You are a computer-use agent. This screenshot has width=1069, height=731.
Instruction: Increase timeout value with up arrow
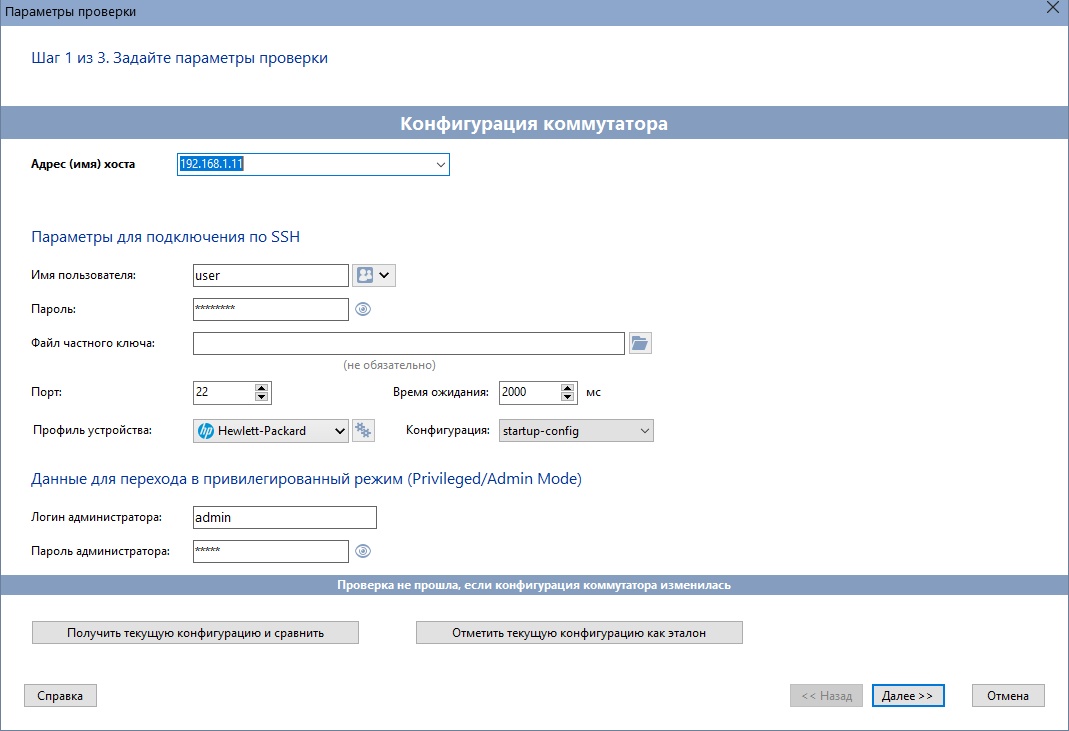[568, 388]
